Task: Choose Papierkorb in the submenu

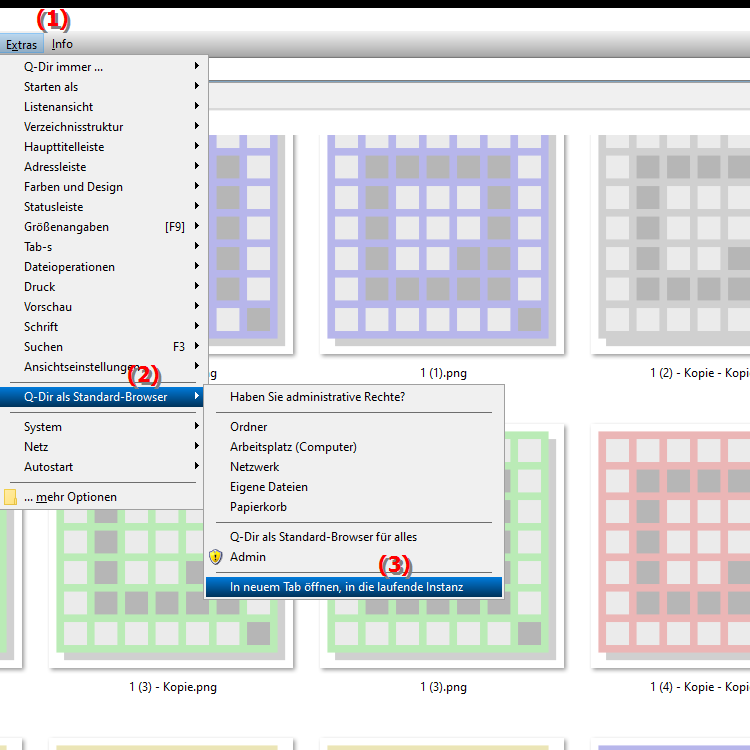Action: (354, 507)
